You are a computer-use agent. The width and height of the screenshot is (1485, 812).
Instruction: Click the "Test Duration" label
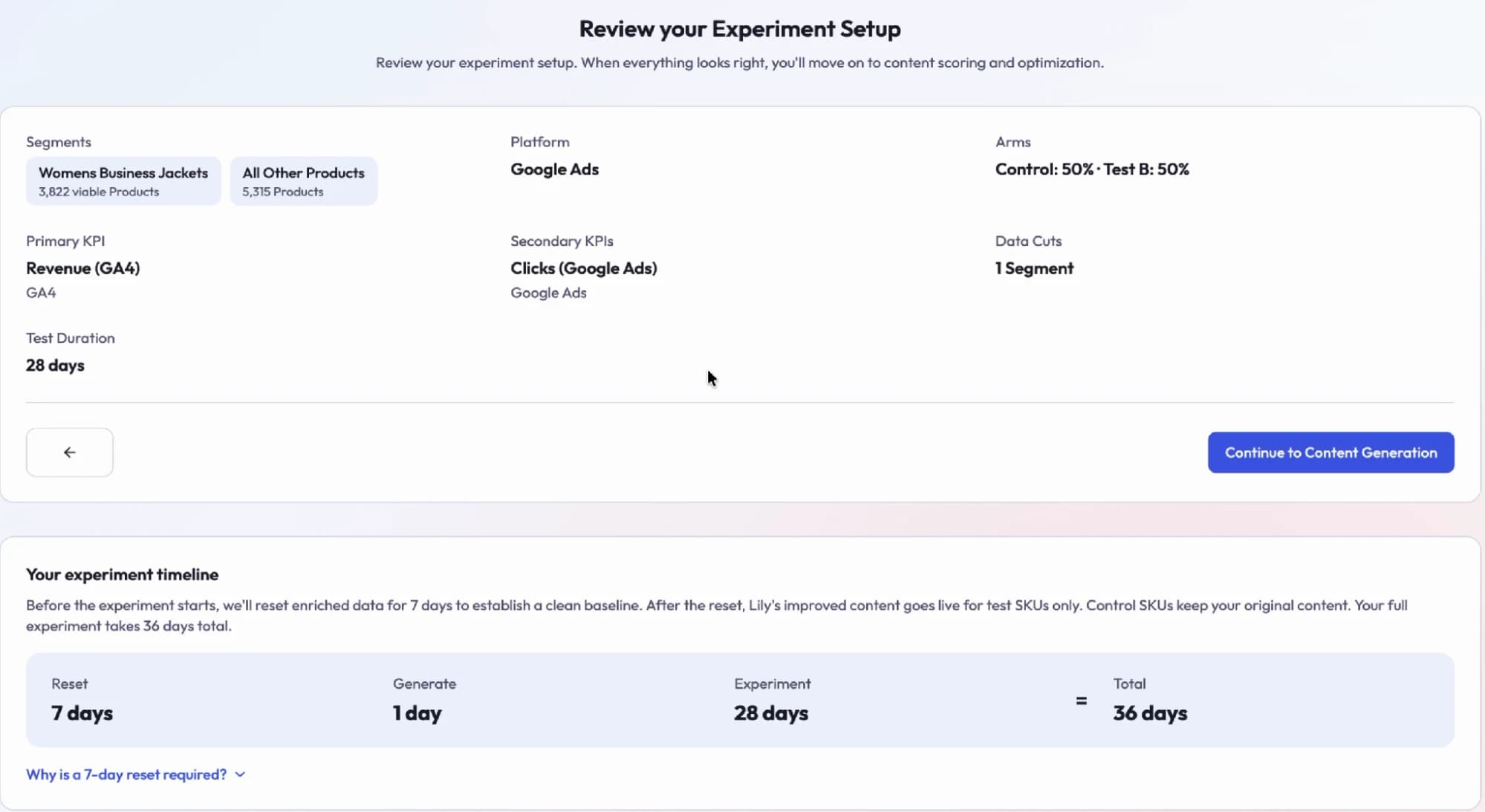point(71,338)
